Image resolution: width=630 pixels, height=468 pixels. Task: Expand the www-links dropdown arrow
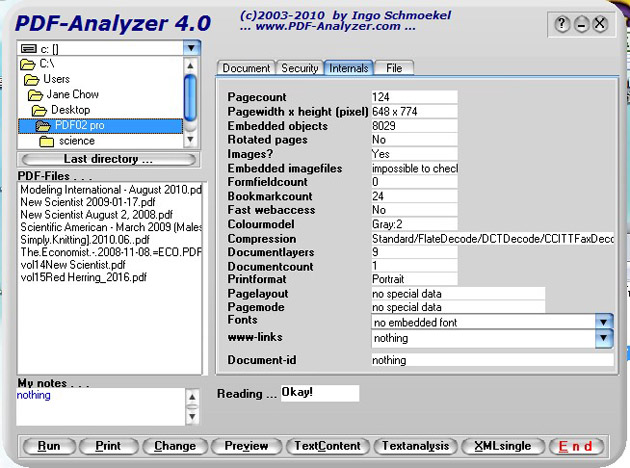pyautogui.click(x=603, y=338)
